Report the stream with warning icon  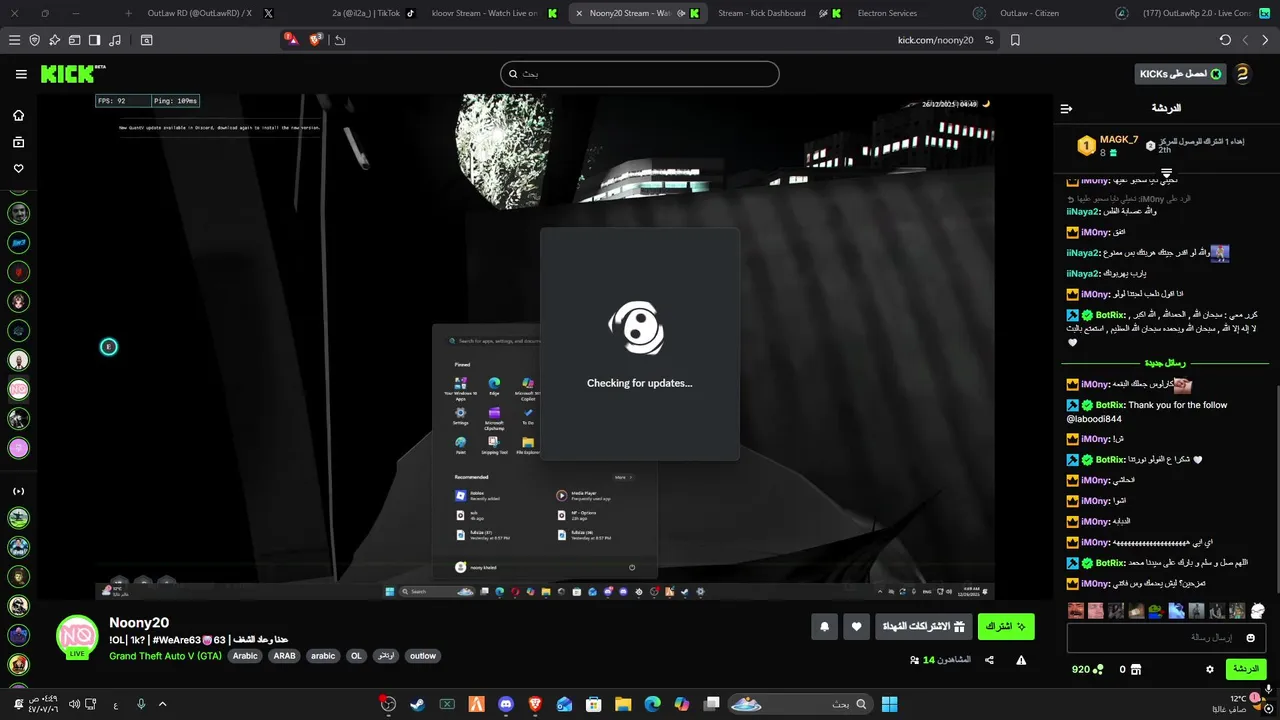coord(1021,660)
